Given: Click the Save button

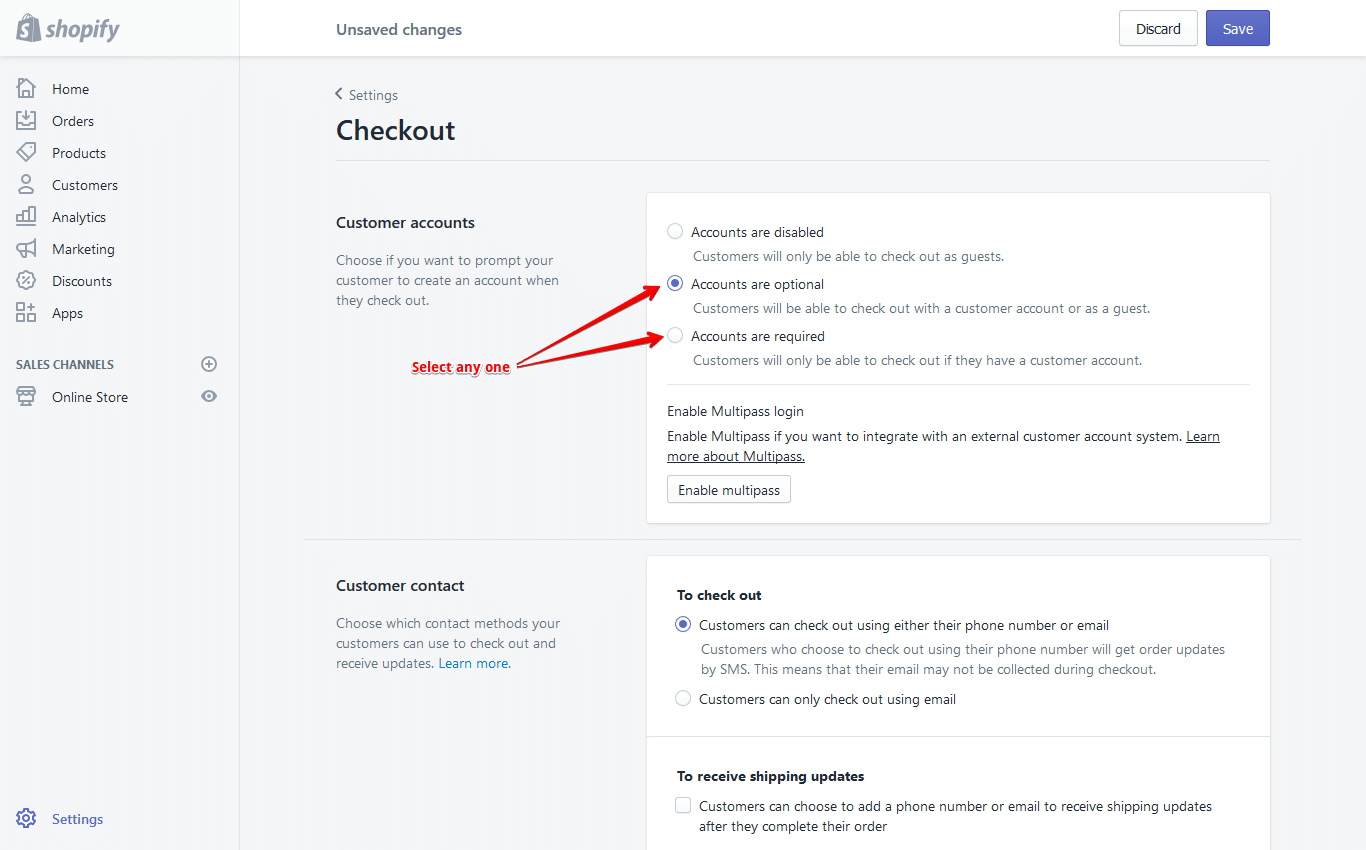Looking at the screenshot, I should (x=1237, y=29).
